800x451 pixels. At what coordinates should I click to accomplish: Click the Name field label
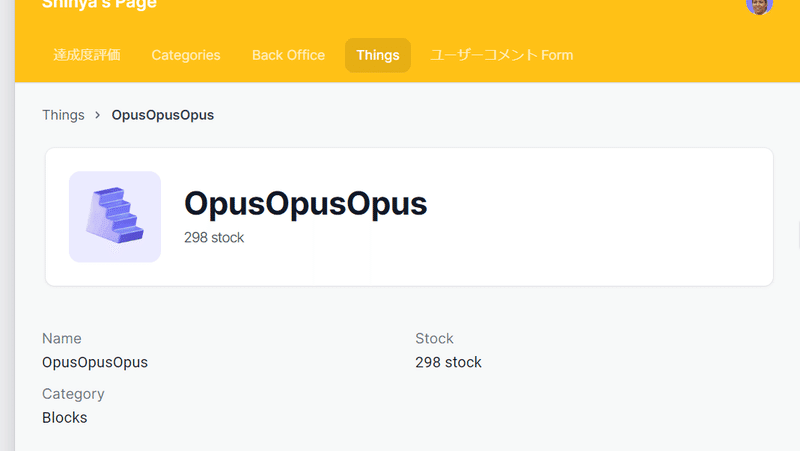(x=62, y=339)
